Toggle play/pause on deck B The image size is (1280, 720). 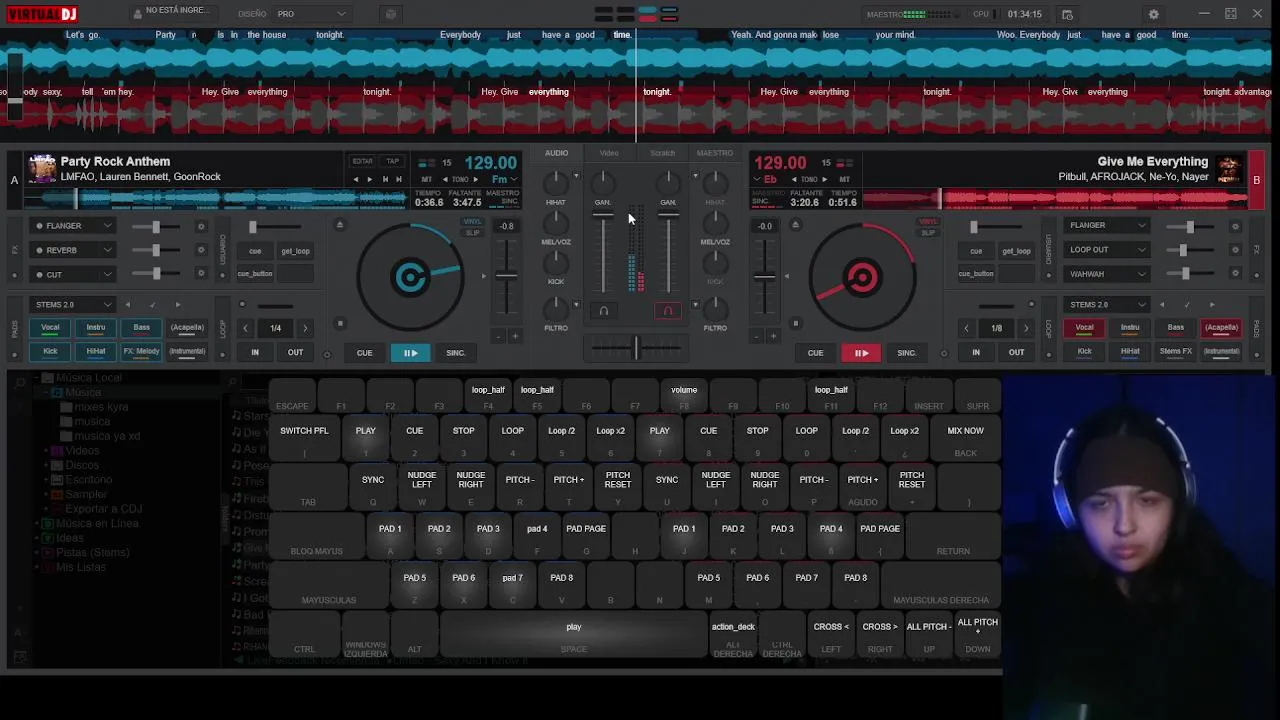861,353
